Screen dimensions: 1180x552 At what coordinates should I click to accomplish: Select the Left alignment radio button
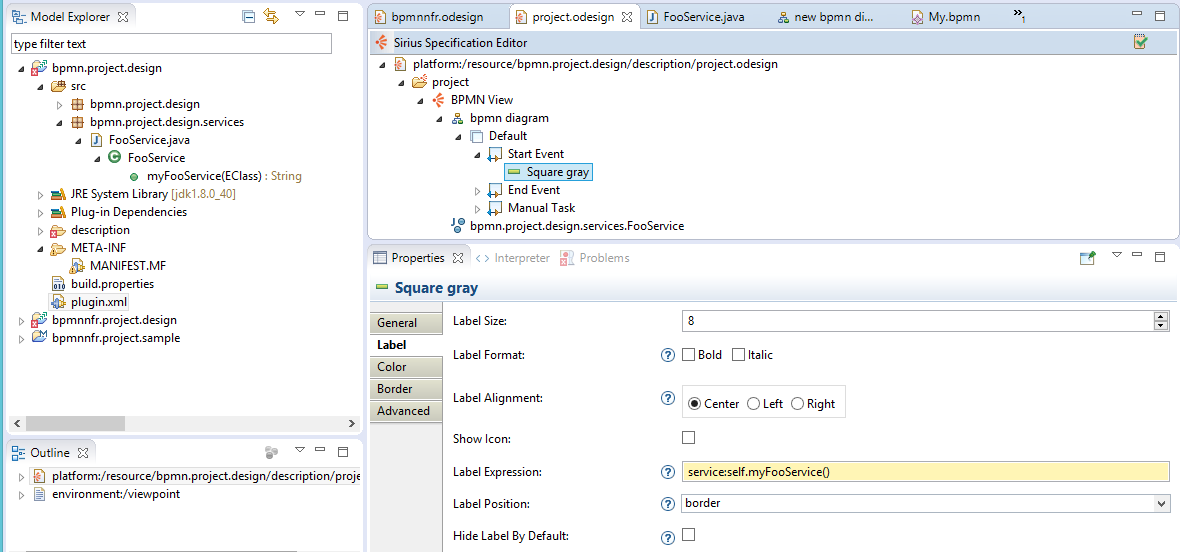point(753,404)
